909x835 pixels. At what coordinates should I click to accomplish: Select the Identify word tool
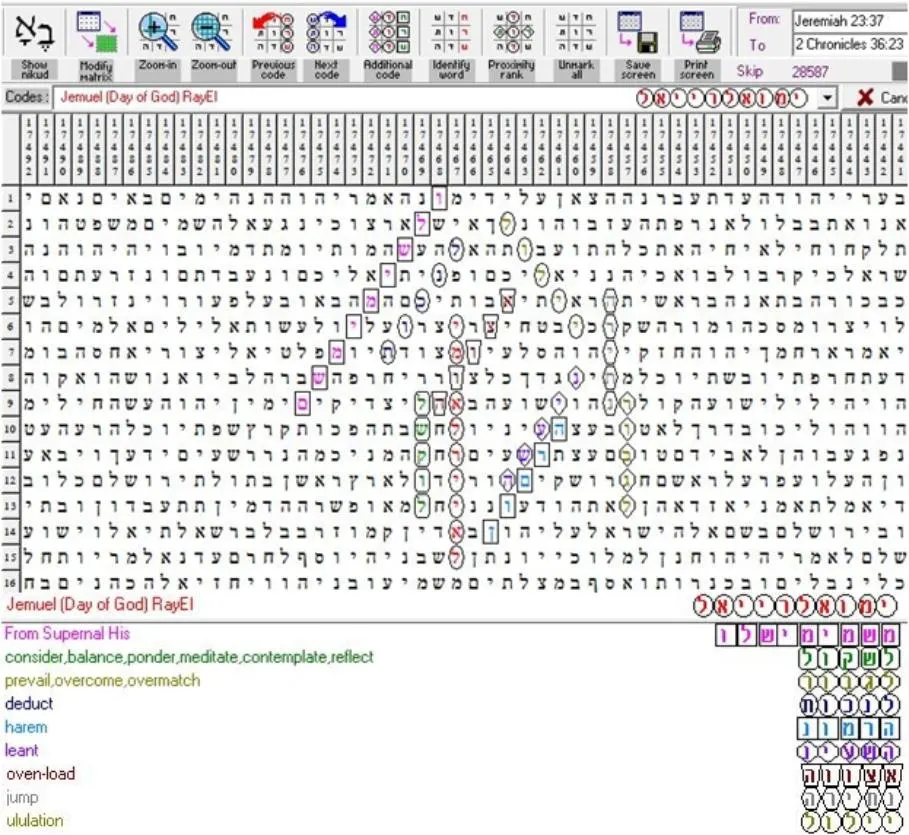tap(451, 32)
